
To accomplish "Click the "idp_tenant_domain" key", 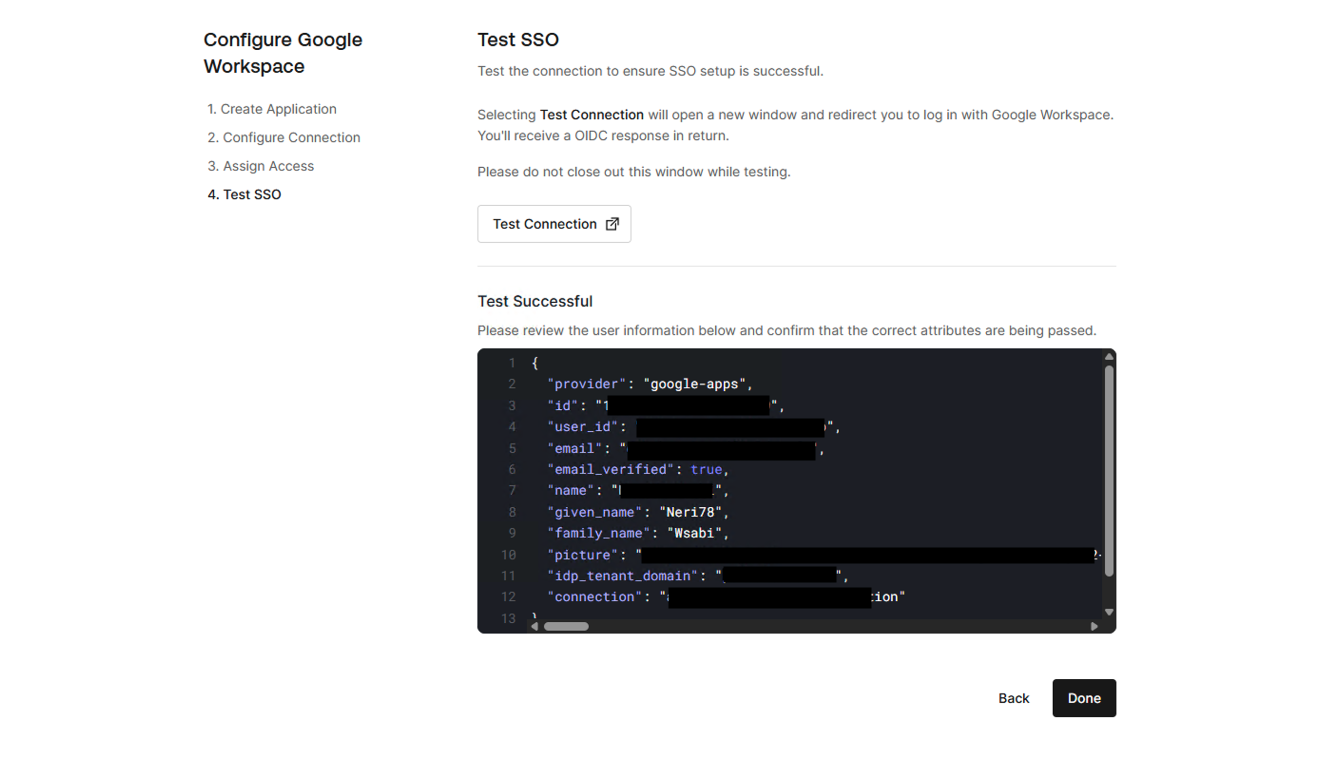I will (620, 575).
